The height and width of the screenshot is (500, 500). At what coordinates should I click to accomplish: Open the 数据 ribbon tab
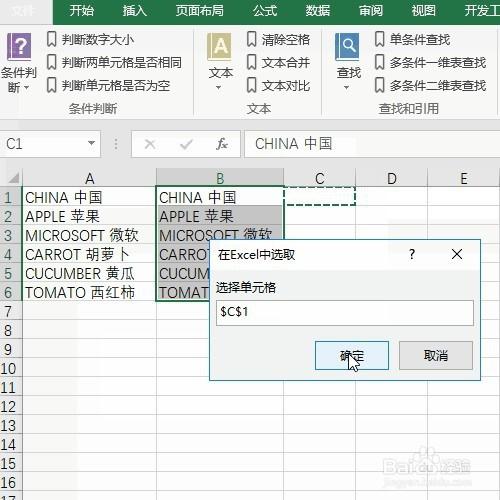pos(318,11)
